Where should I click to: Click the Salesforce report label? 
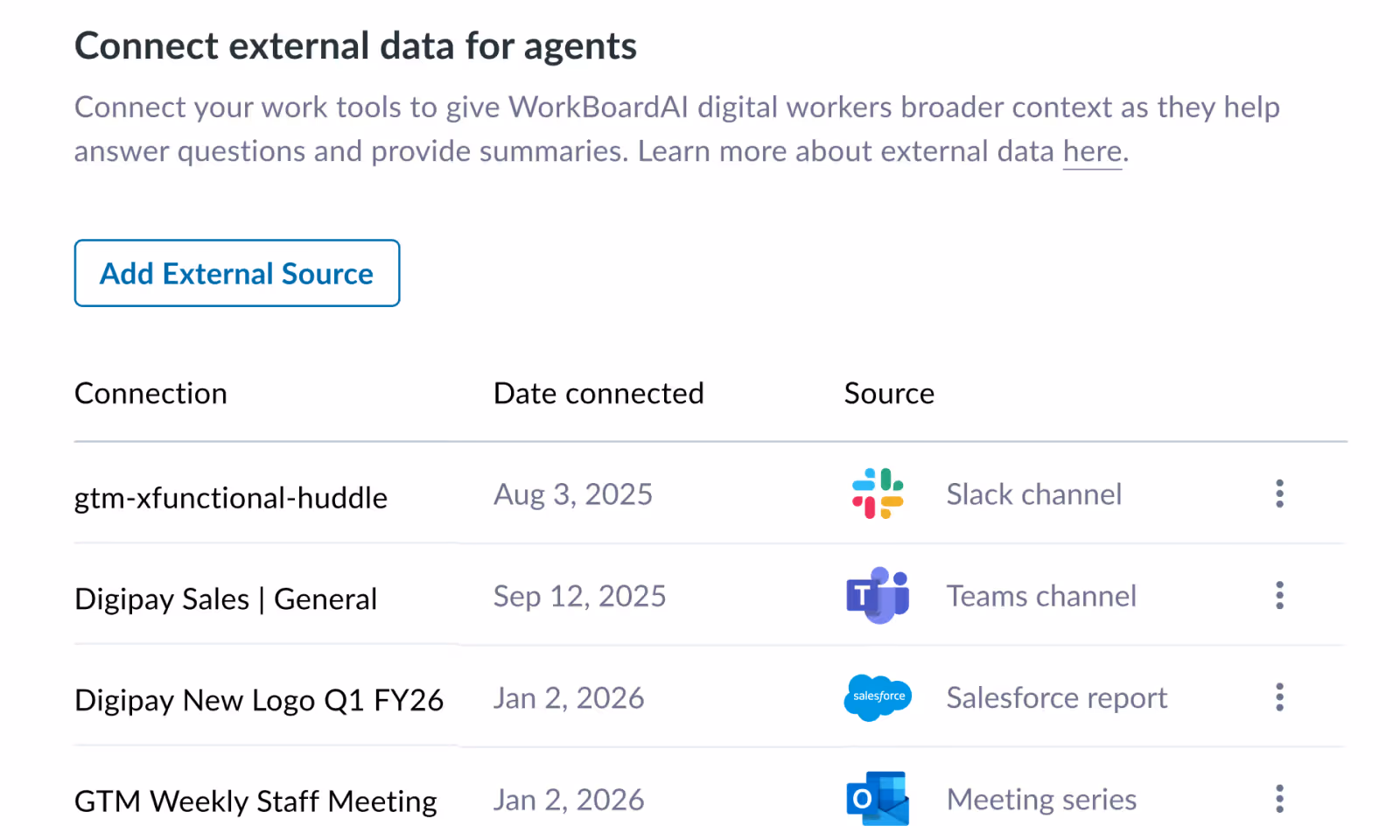click(x=1055, y=697)
